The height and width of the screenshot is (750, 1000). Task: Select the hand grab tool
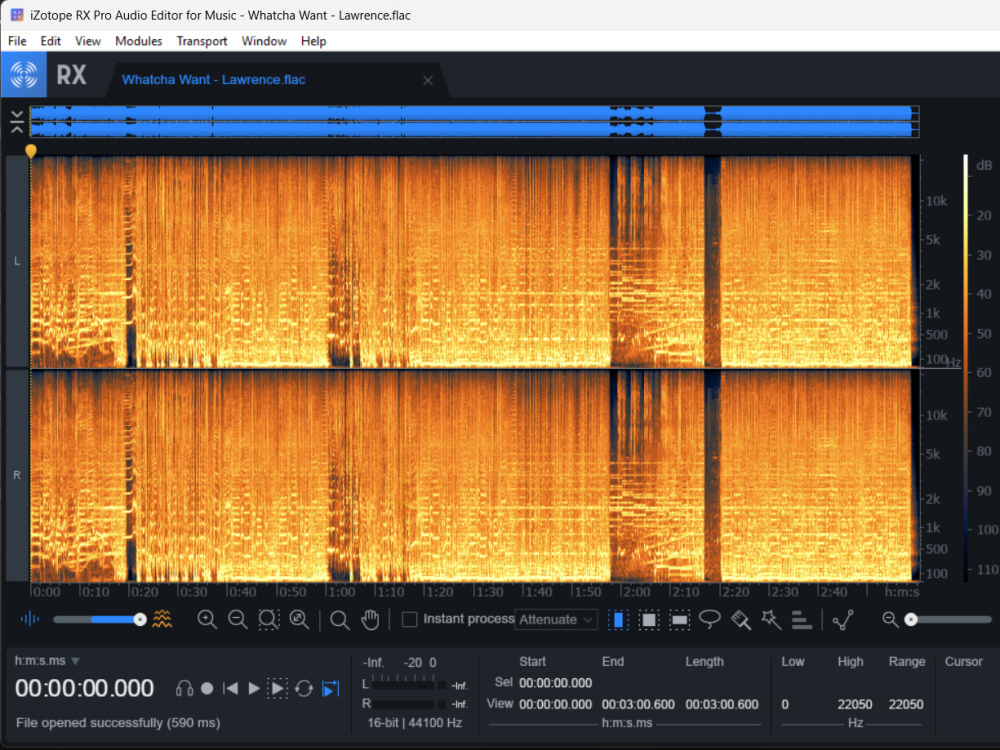tap(370, 619)
